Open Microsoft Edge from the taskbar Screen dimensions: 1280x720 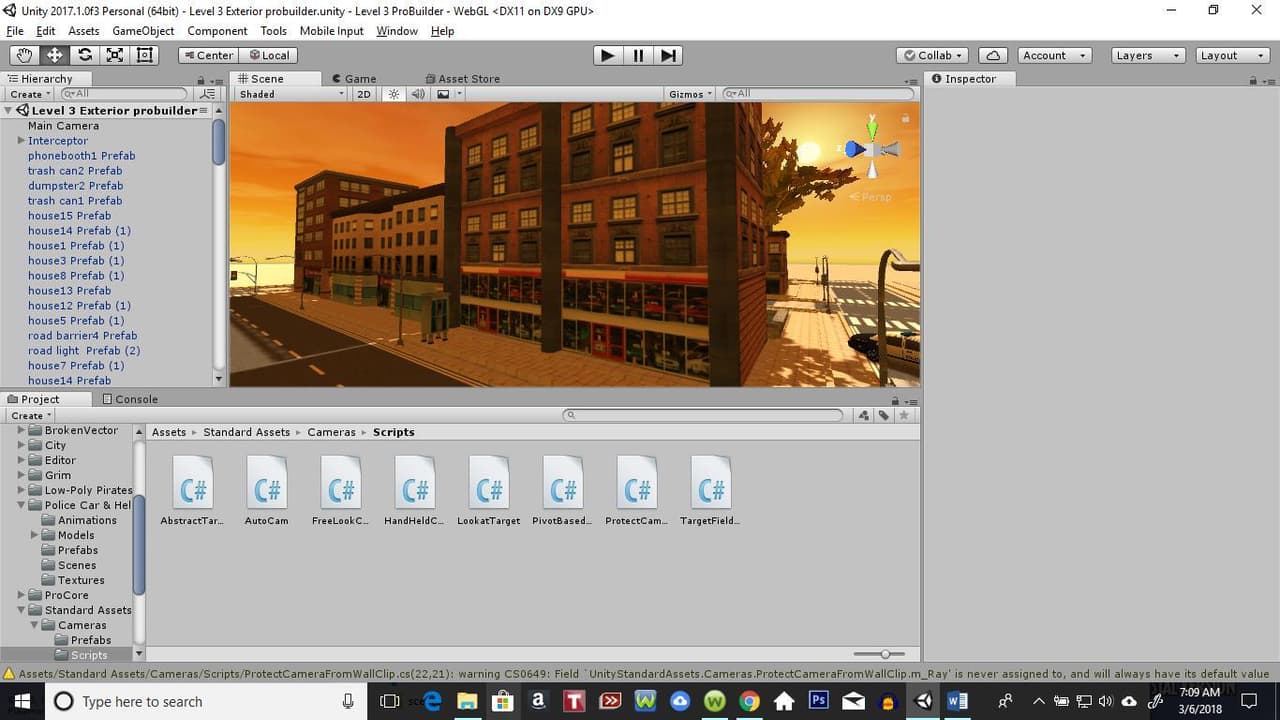pyautogui.click(x=433, y=701)
